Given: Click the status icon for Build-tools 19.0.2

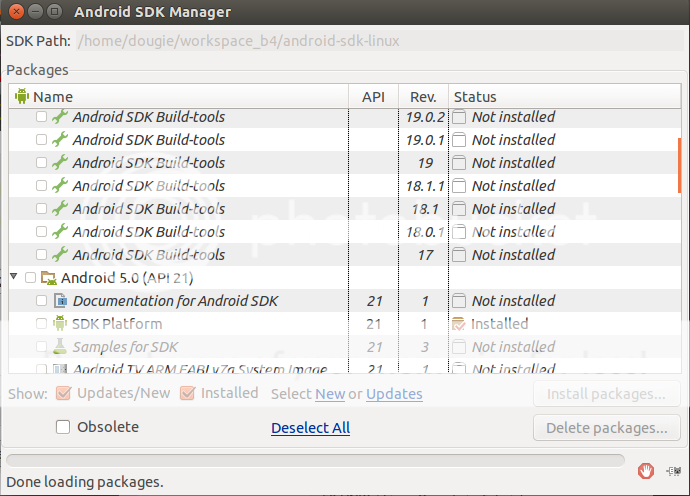Looking at the screenshot, I should 459,117.
